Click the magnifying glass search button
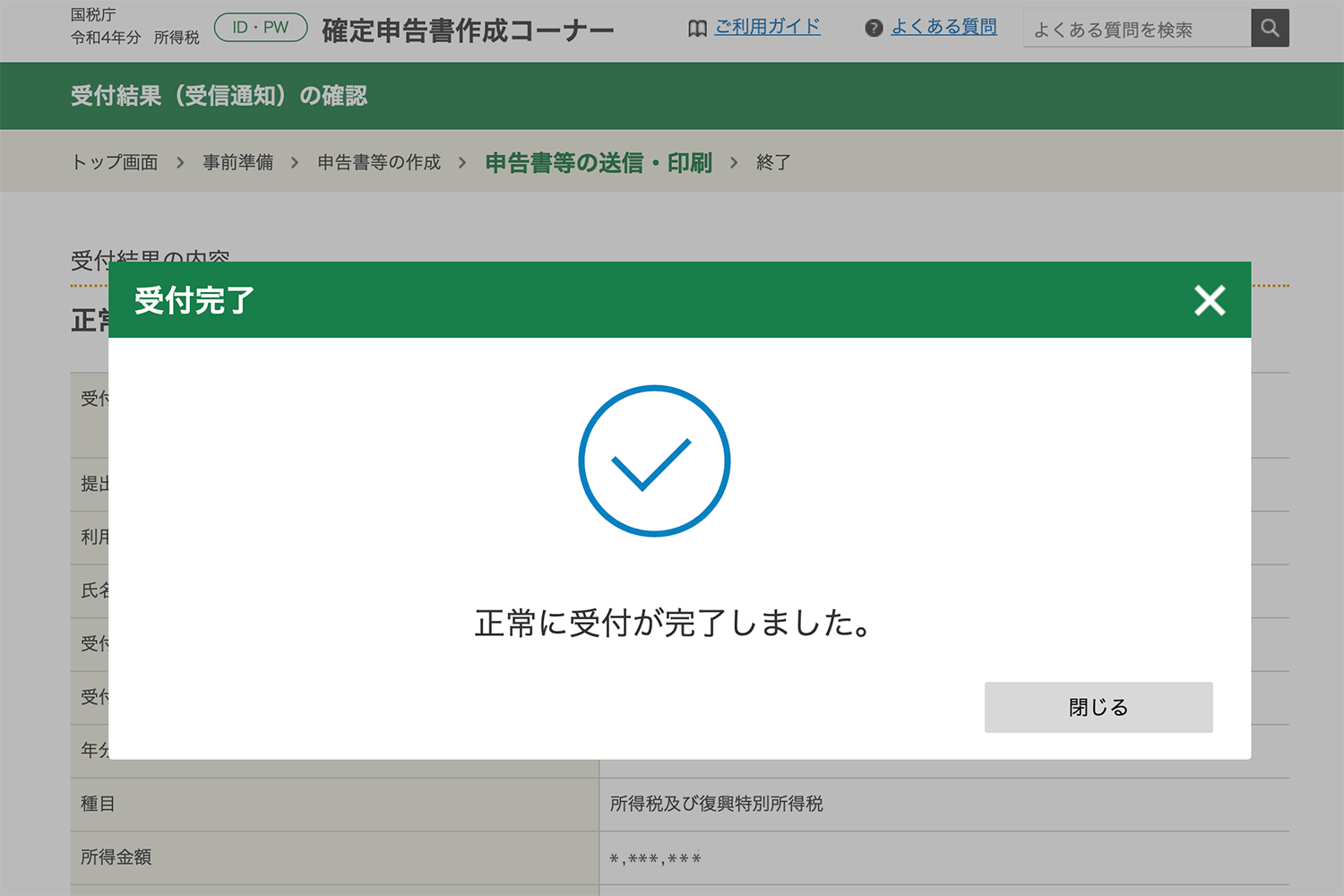Image resolution: width=1344 pixels, height=896 pixels. coord(1270,28)
